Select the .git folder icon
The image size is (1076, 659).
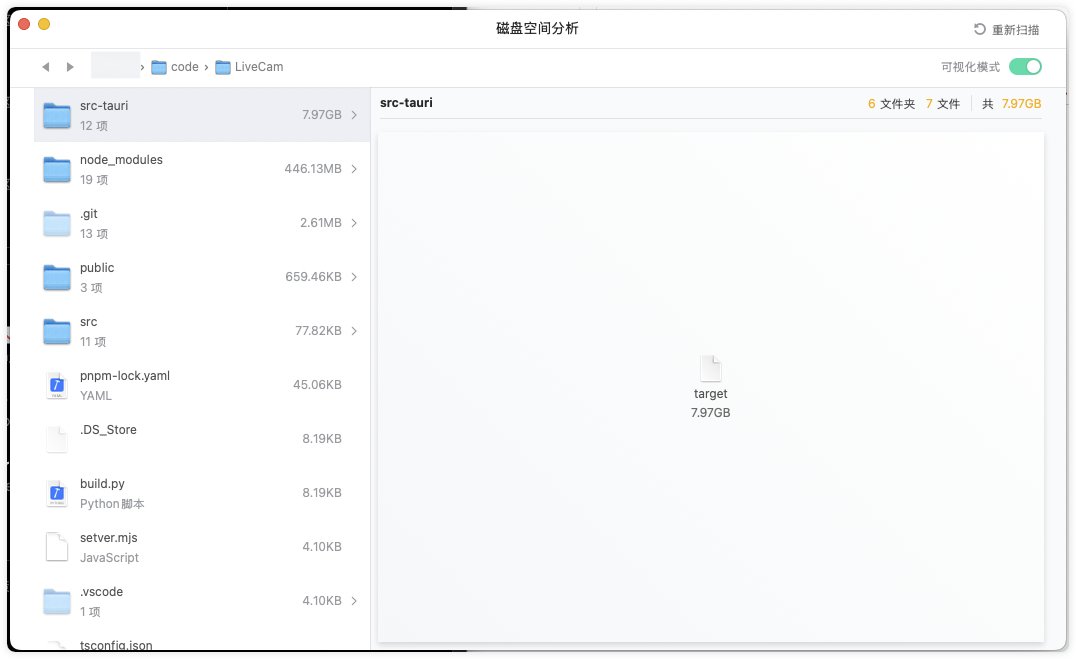[x=57, y=223]
